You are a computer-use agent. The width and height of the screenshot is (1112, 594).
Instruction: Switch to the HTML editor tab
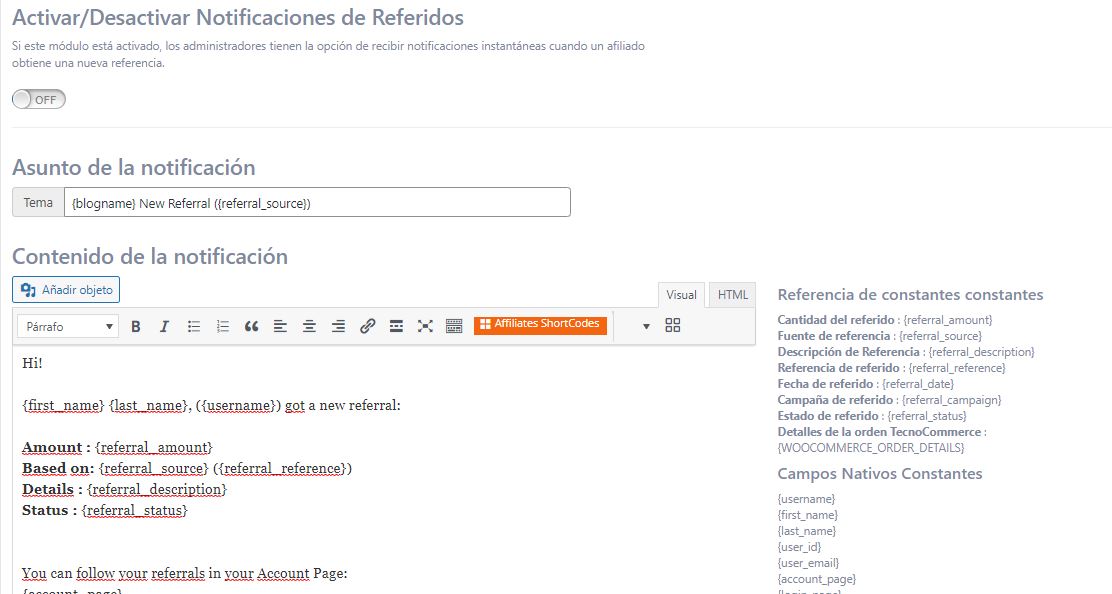point(733,295)
